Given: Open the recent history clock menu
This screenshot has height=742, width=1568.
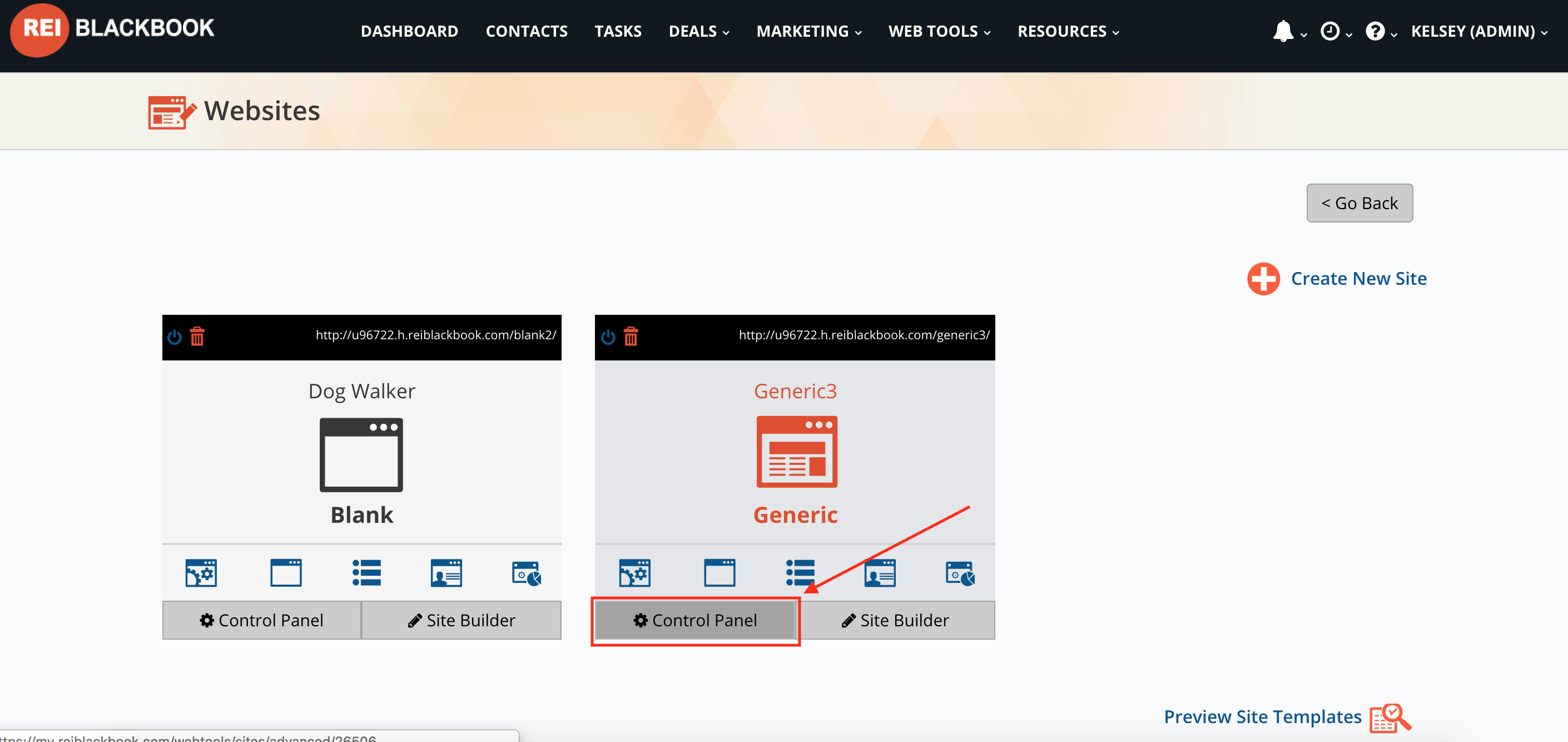Looking at the screenshot, I should click(1329, 31).
